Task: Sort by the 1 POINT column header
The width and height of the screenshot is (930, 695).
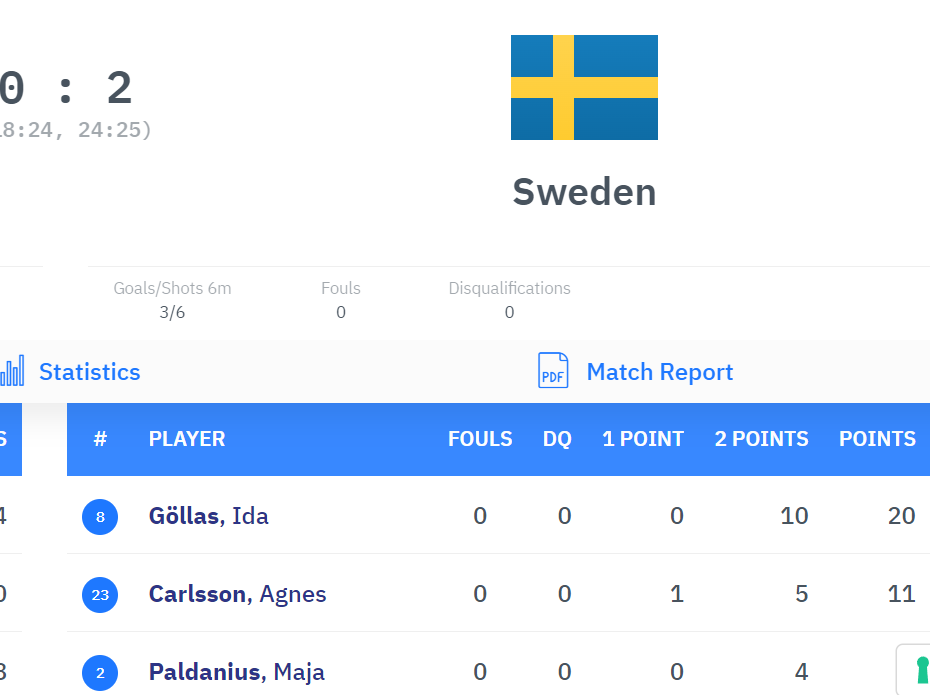Action: 642,439
